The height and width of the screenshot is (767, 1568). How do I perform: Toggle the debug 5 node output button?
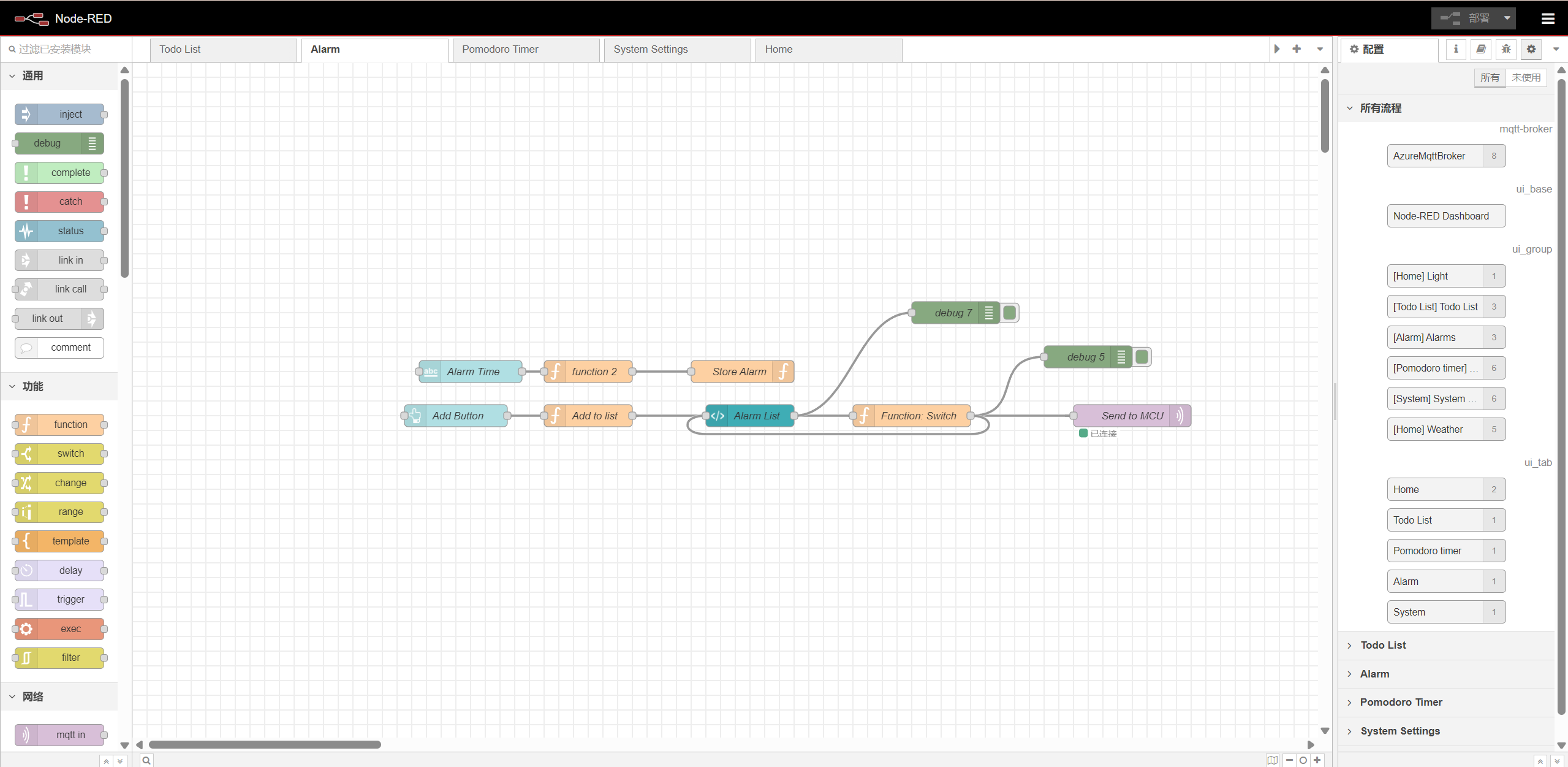1142,357
